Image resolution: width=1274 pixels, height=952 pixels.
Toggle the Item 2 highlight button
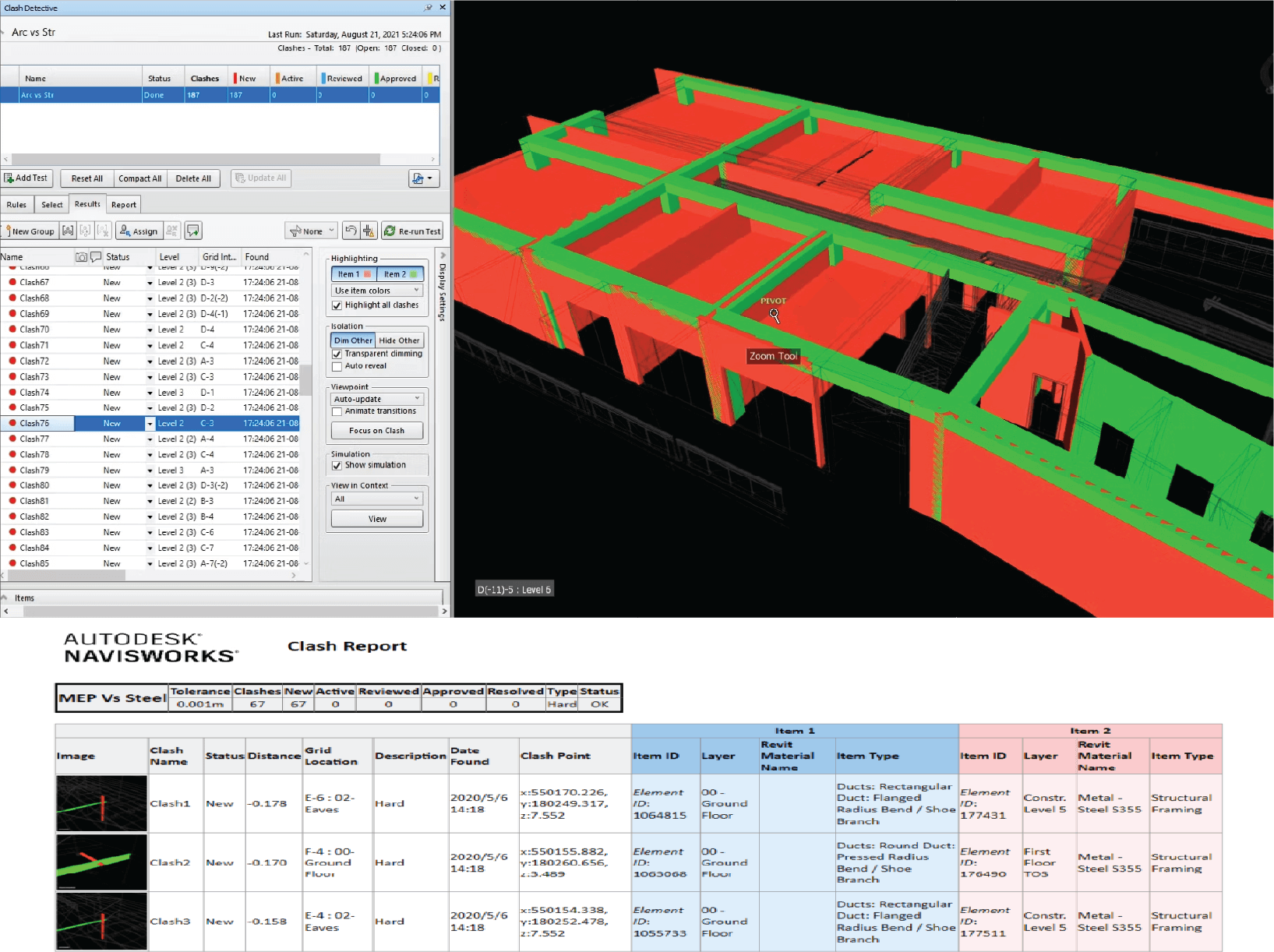coord(401,274)
